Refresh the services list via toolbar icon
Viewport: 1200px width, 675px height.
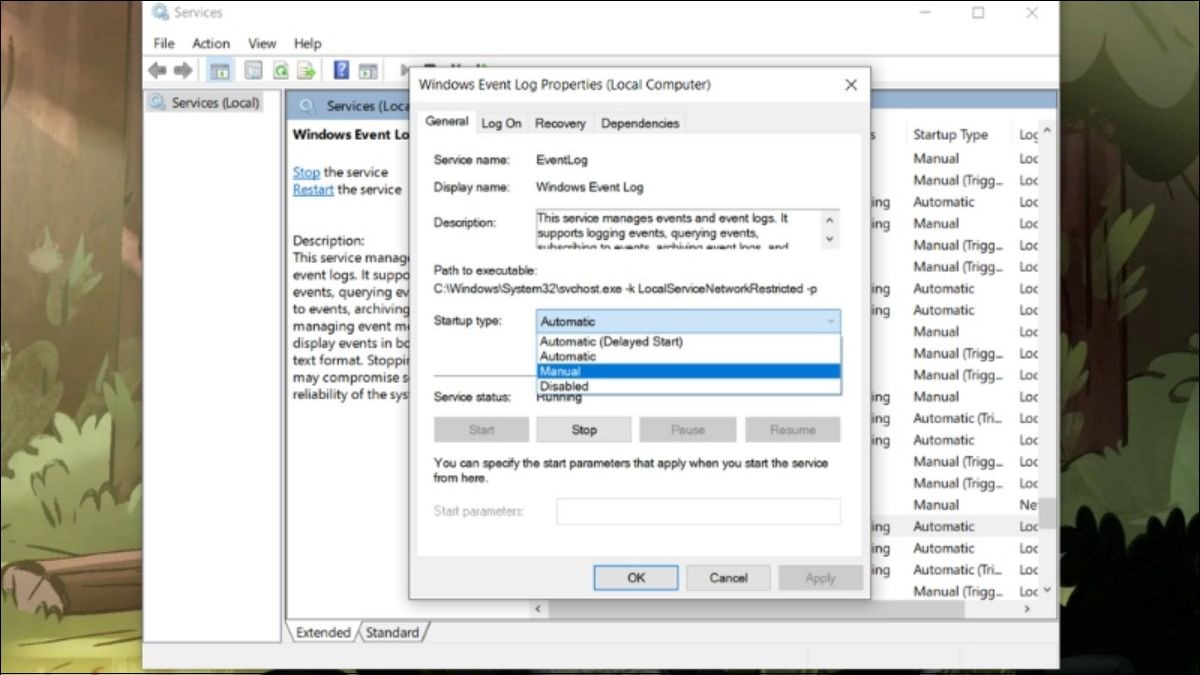pos(281,70)
